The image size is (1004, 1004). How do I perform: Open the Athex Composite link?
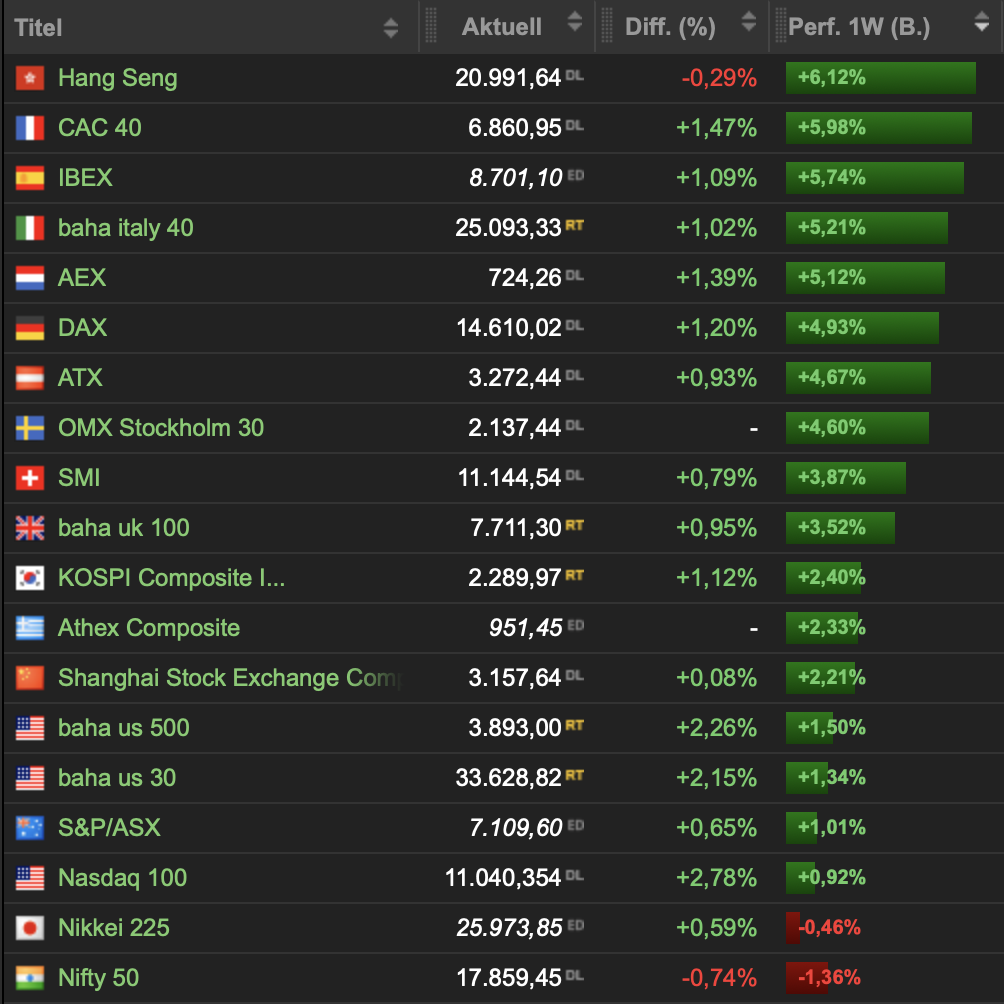coord(149,628)
